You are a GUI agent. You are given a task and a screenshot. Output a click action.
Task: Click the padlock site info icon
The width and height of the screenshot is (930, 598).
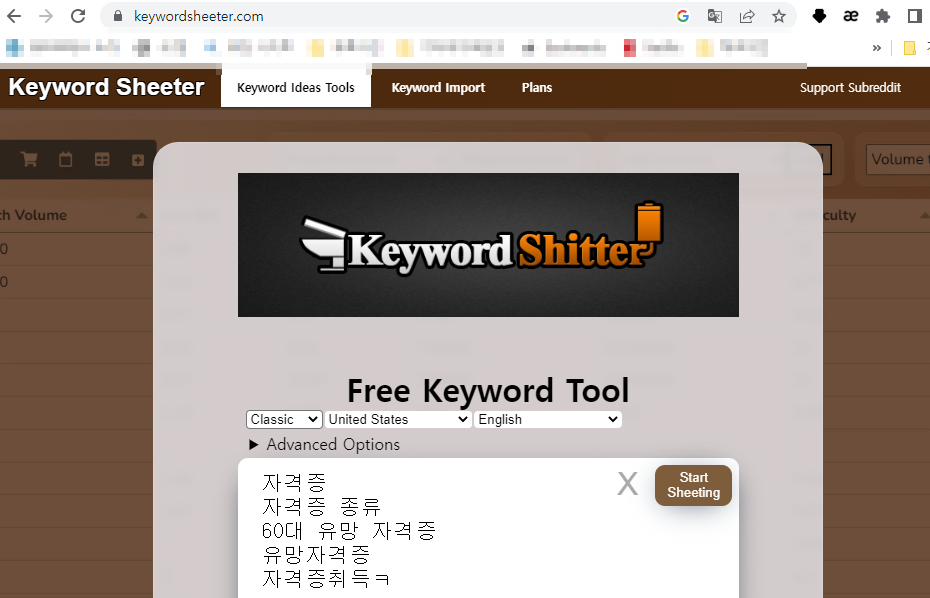coord(118,16)
